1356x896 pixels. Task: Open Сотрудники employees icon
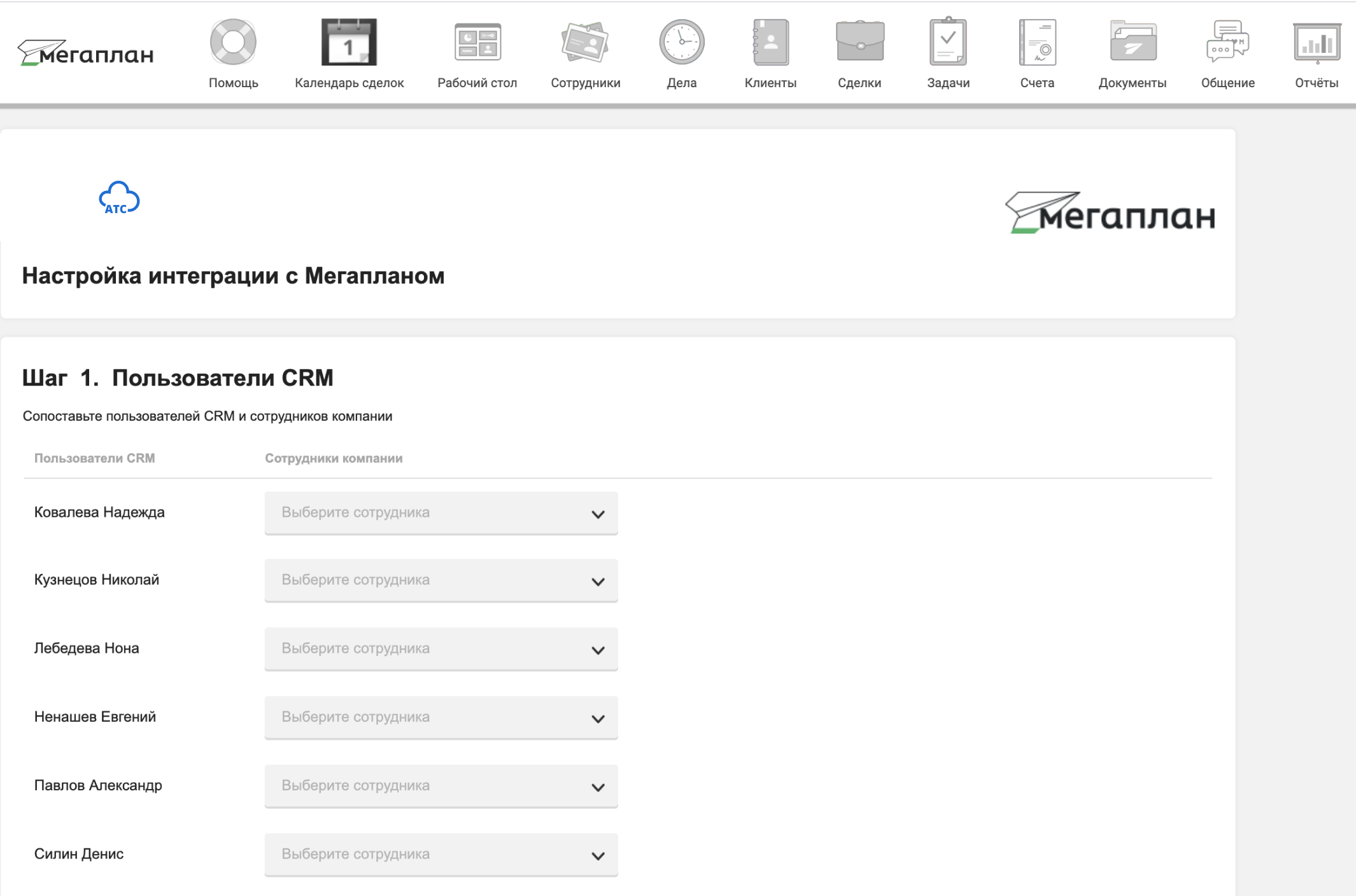pyautogui.click(x=585, y=43)
